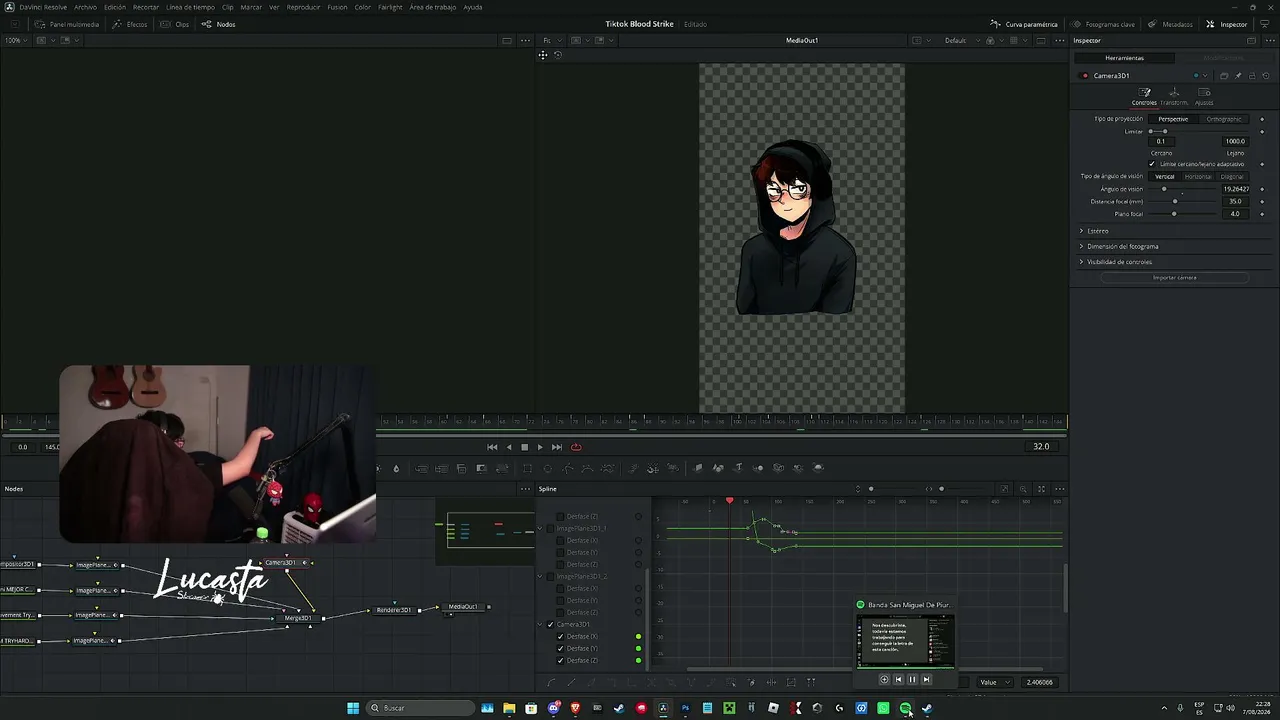The width and height of the screenshot is (1280, 720).
Task: Pin the Camera3D1 inspector controls
Action: 1238,76
